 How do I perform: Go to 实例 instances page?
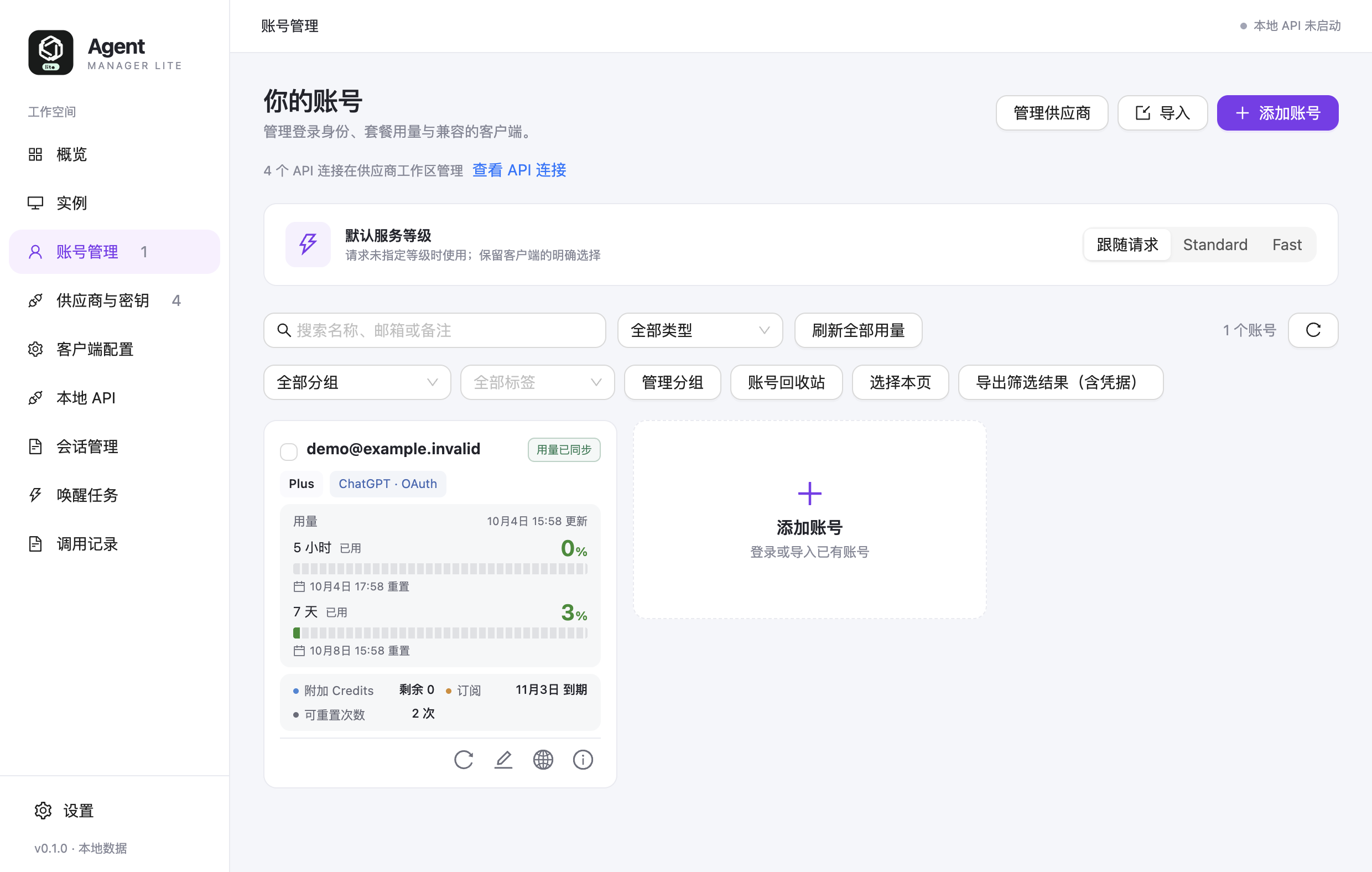(x=115, y=203)
